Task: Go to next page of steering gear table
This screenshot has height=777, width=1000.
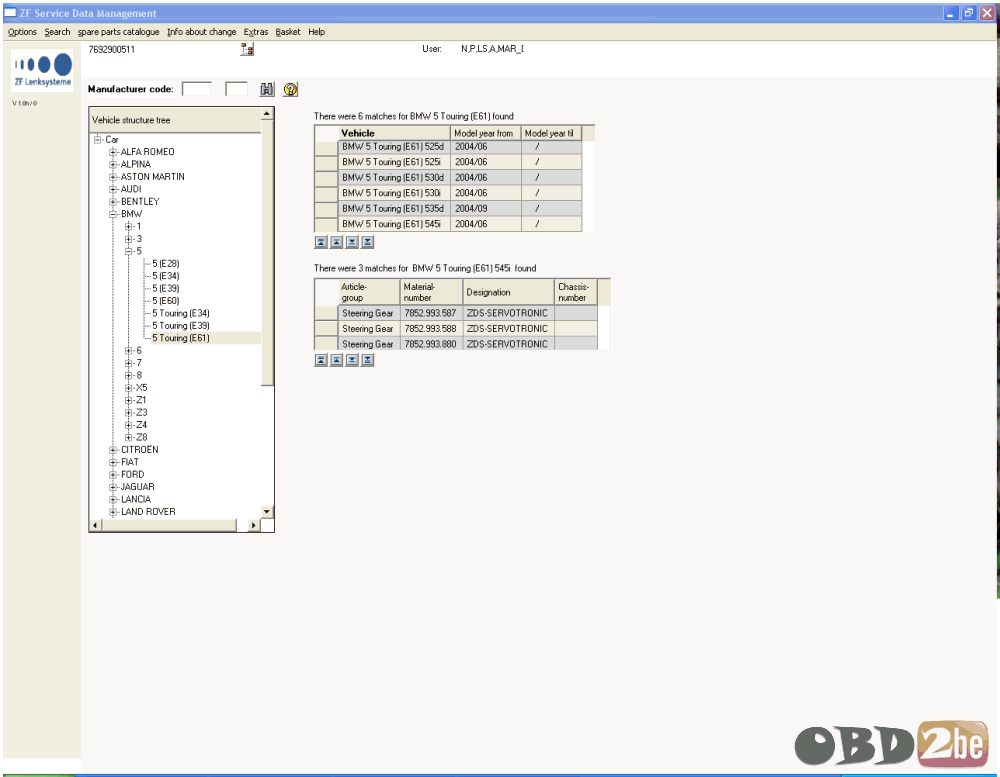Action: (x=351, y=360)
